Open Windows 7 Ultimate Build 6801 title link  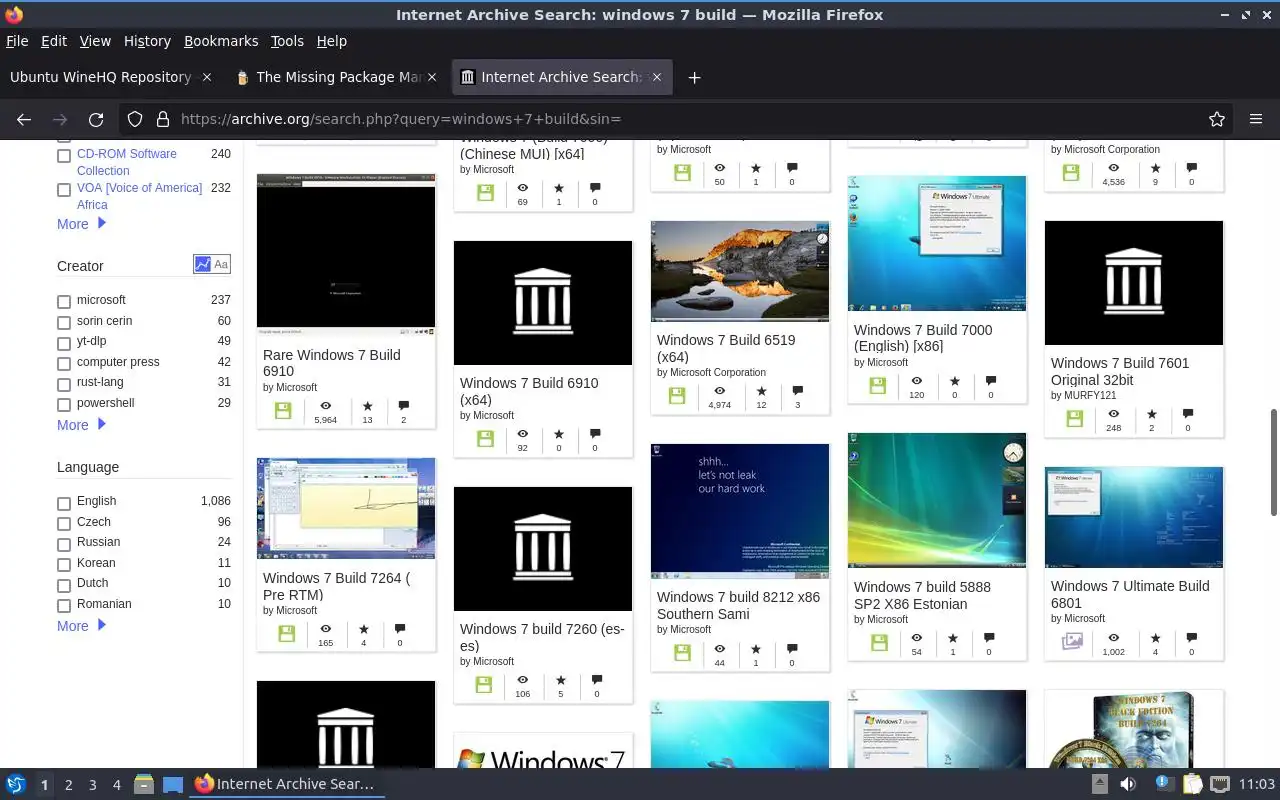tap(1130, 594)
